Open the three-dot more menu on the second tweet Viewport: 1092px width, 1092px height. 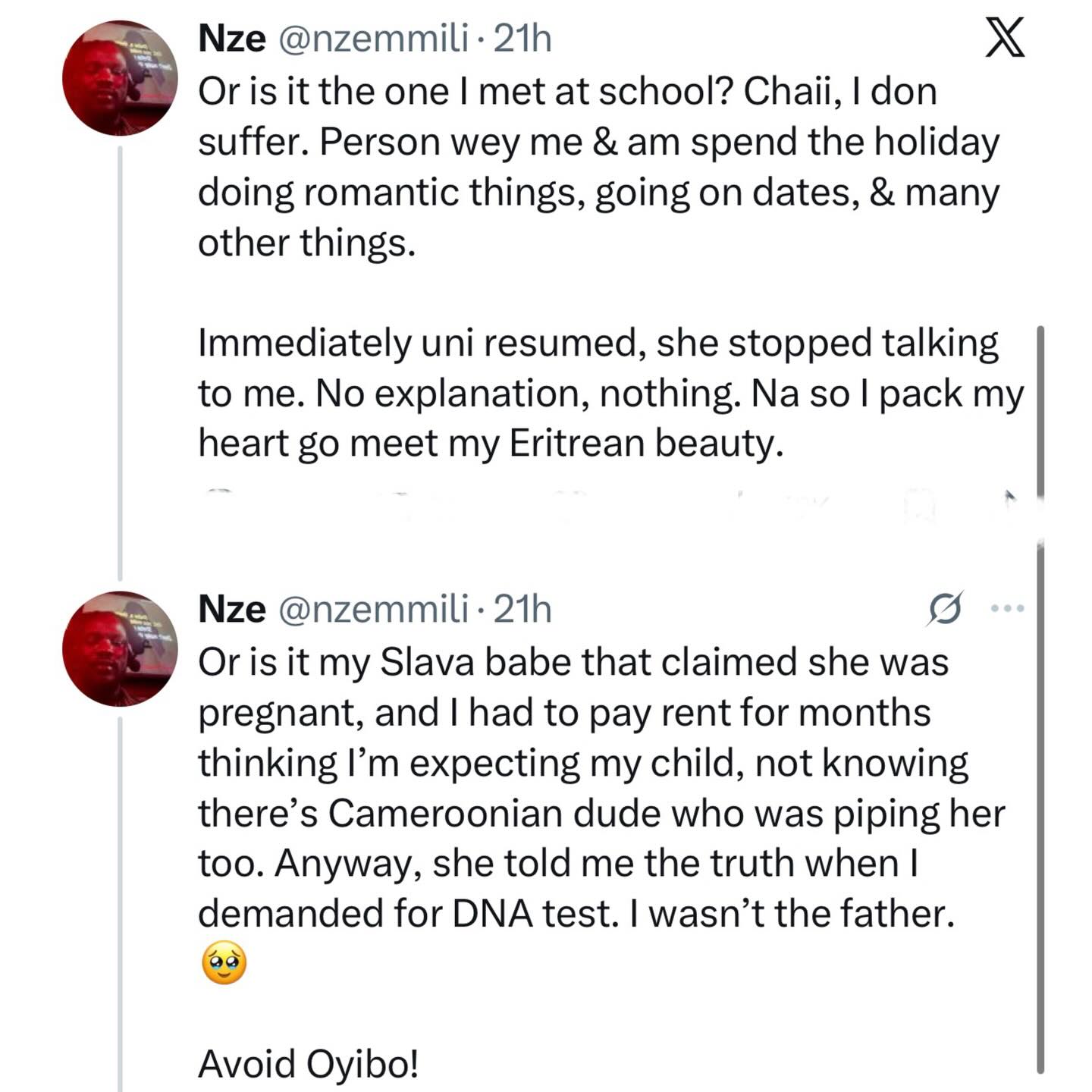click(x=1008, y=608)
